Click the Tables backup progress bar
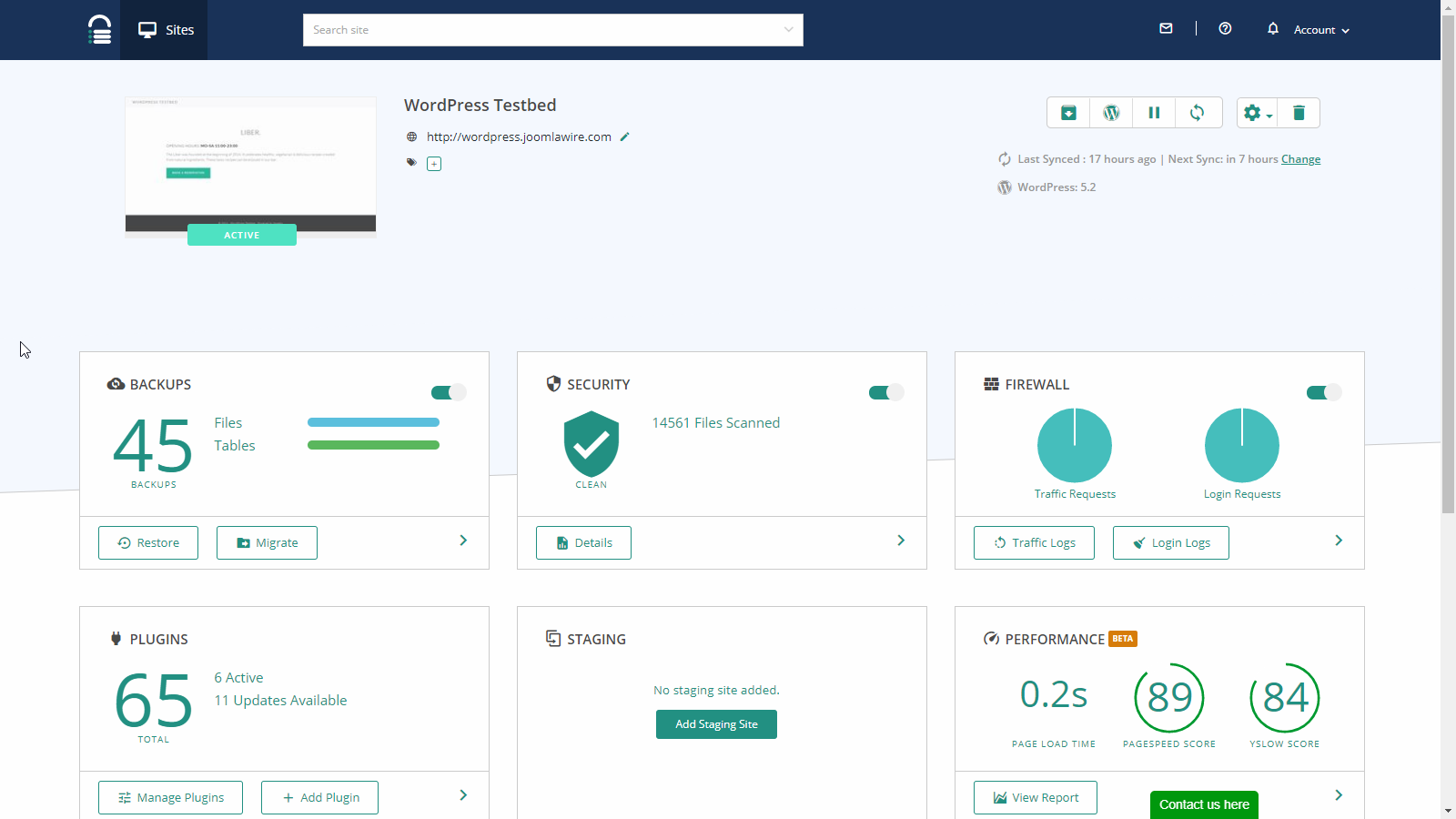This screenshot has height=819, width=1456. 373,445
